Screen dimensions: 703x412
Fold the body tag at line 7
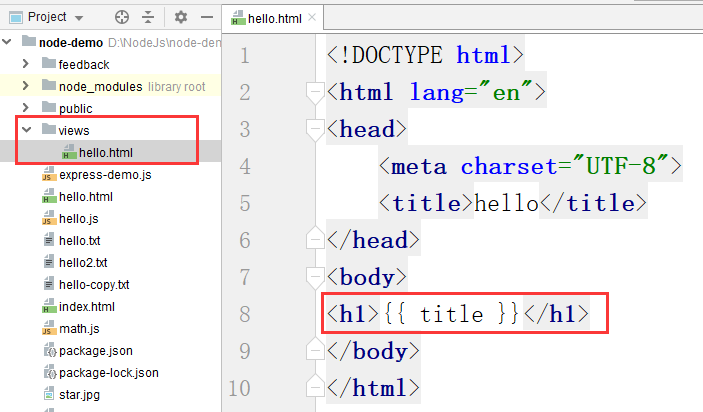[315, 278]
